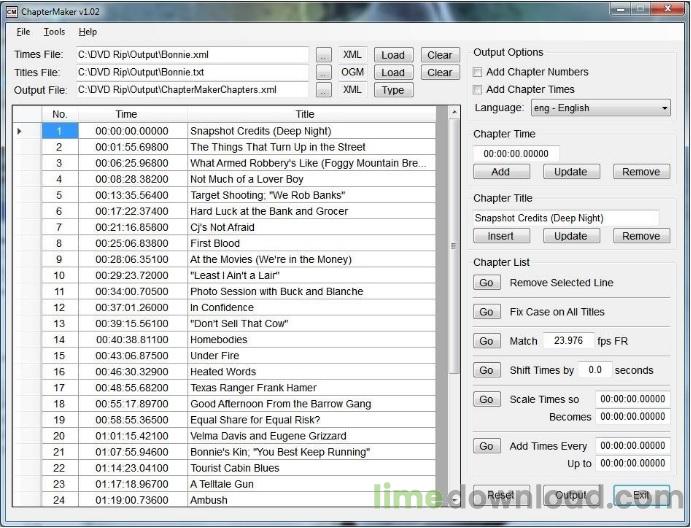
Task: Click the scroll up arrow of chapter list
Action: pos(454,112)
